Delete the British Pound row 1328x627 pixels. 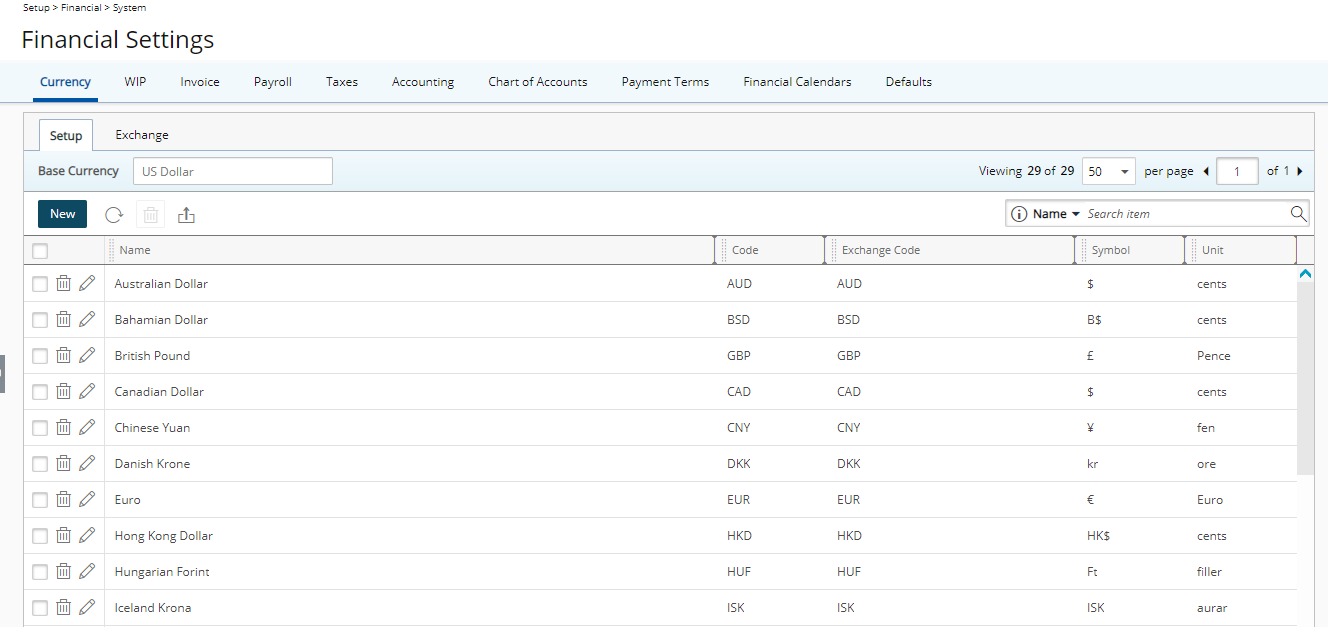63,356
